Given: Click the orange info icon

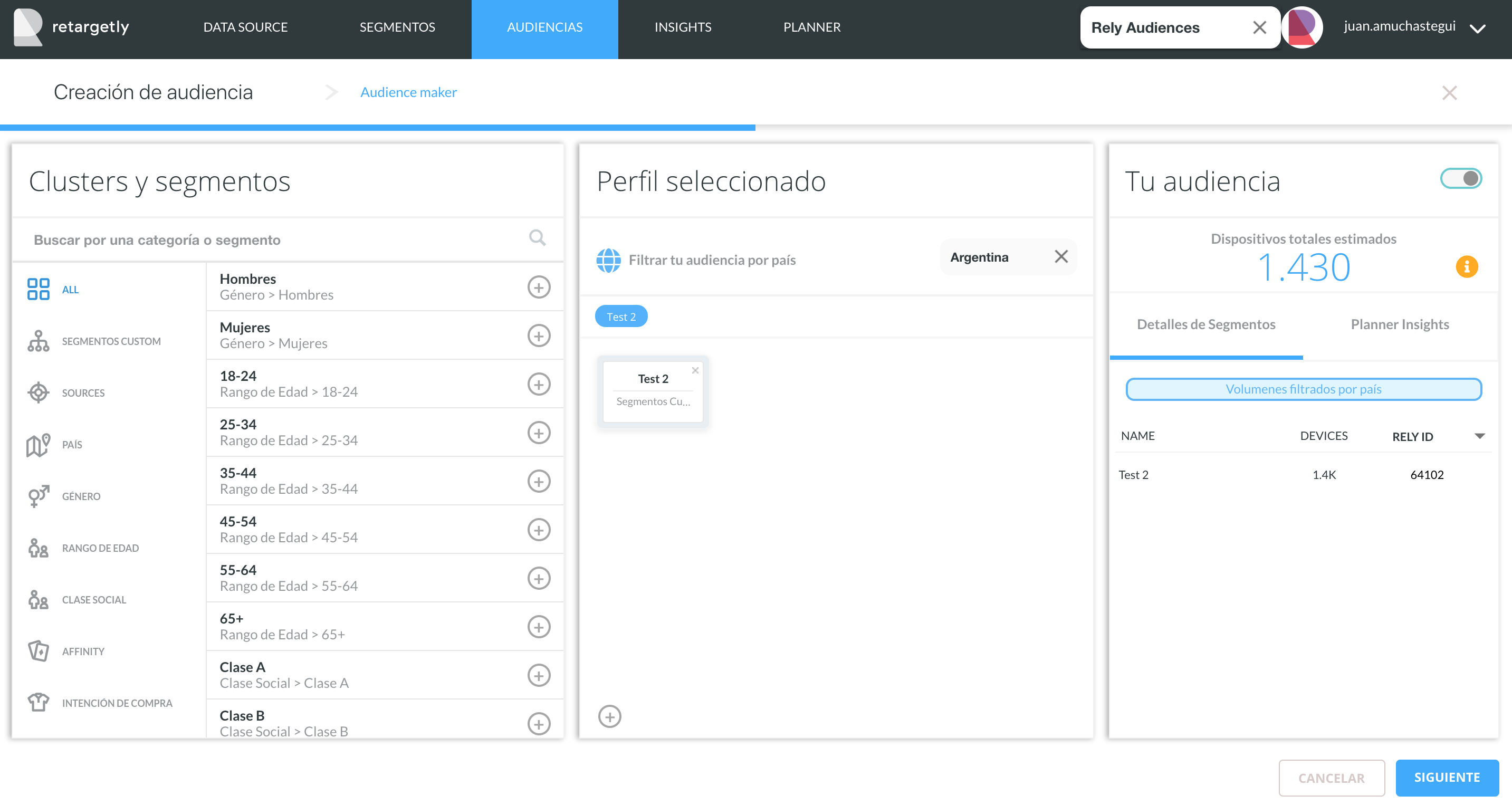Looking at the screenshot, I should click(1466, 267).
